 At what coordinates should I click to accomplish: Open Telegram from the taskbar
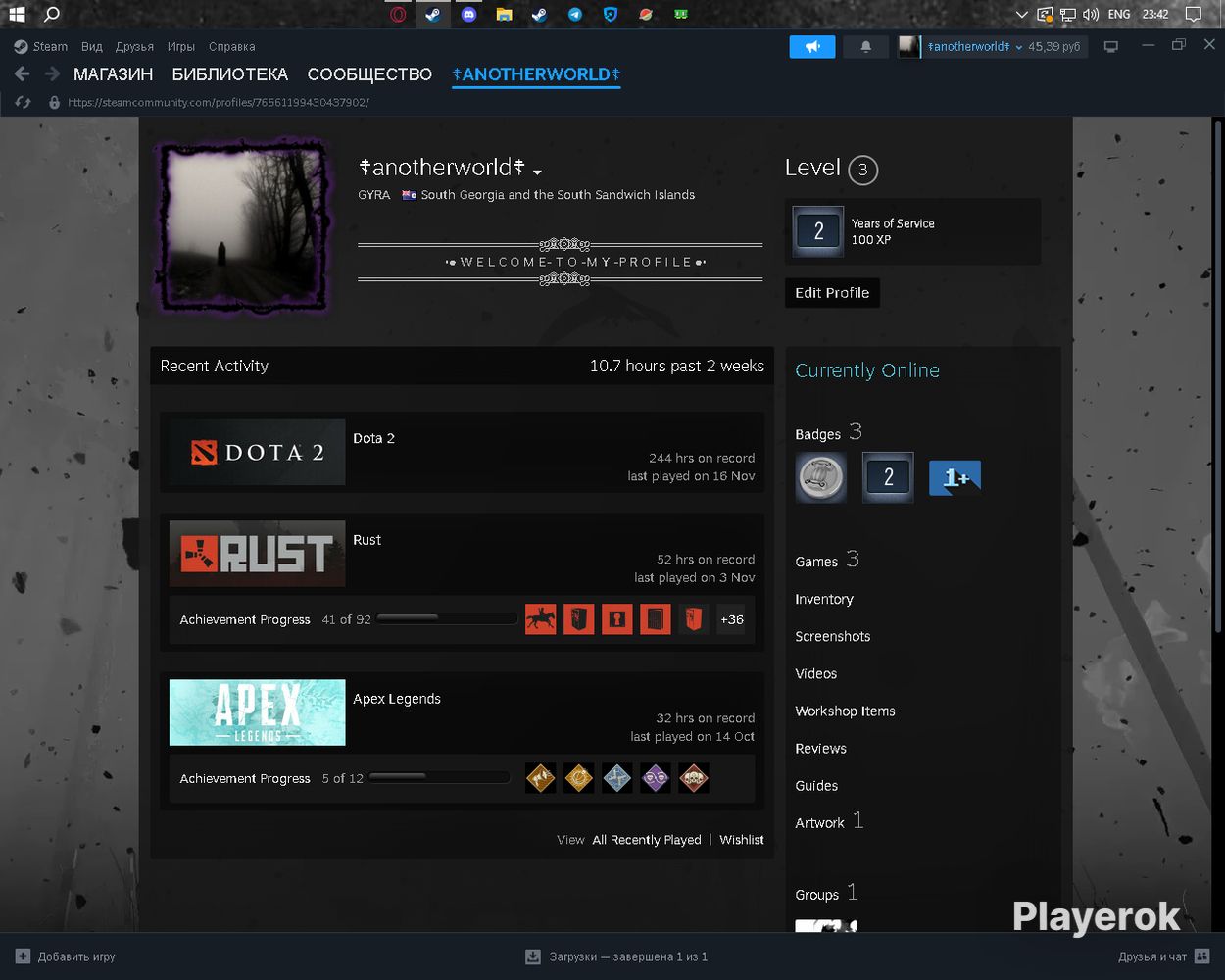(x=574, y=14)
